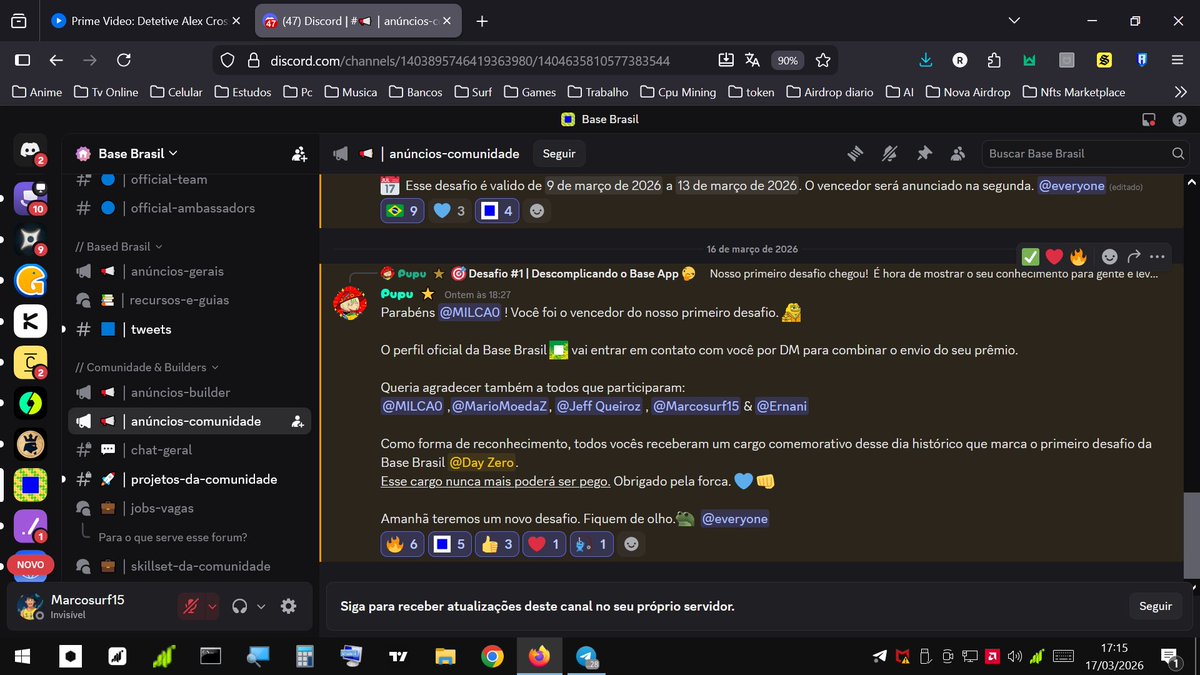Open audio output options arrow

(261, 606)
